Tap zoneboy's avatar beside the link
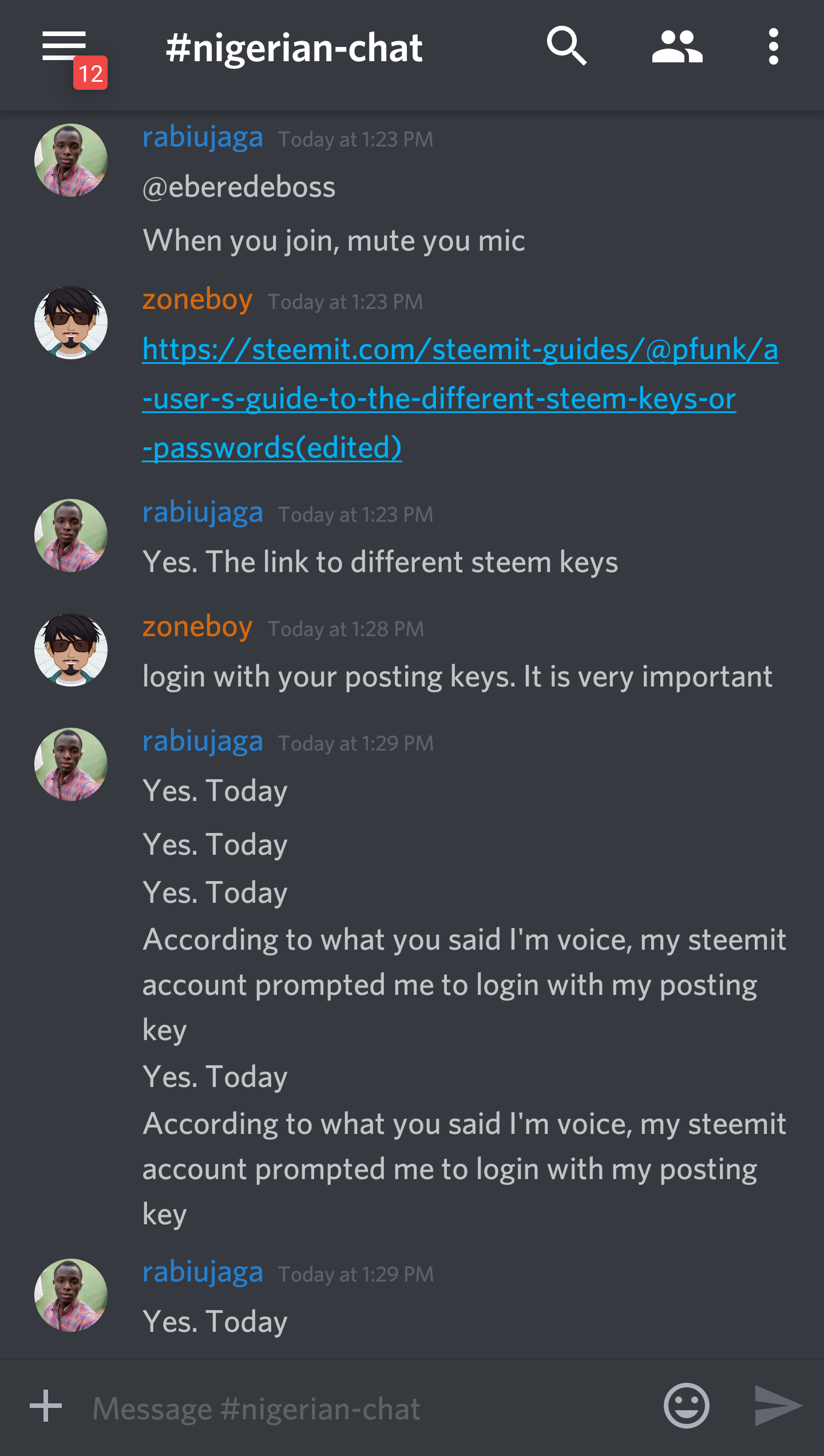This screenshot has width=824, height=1456. (x=71, y=323)
